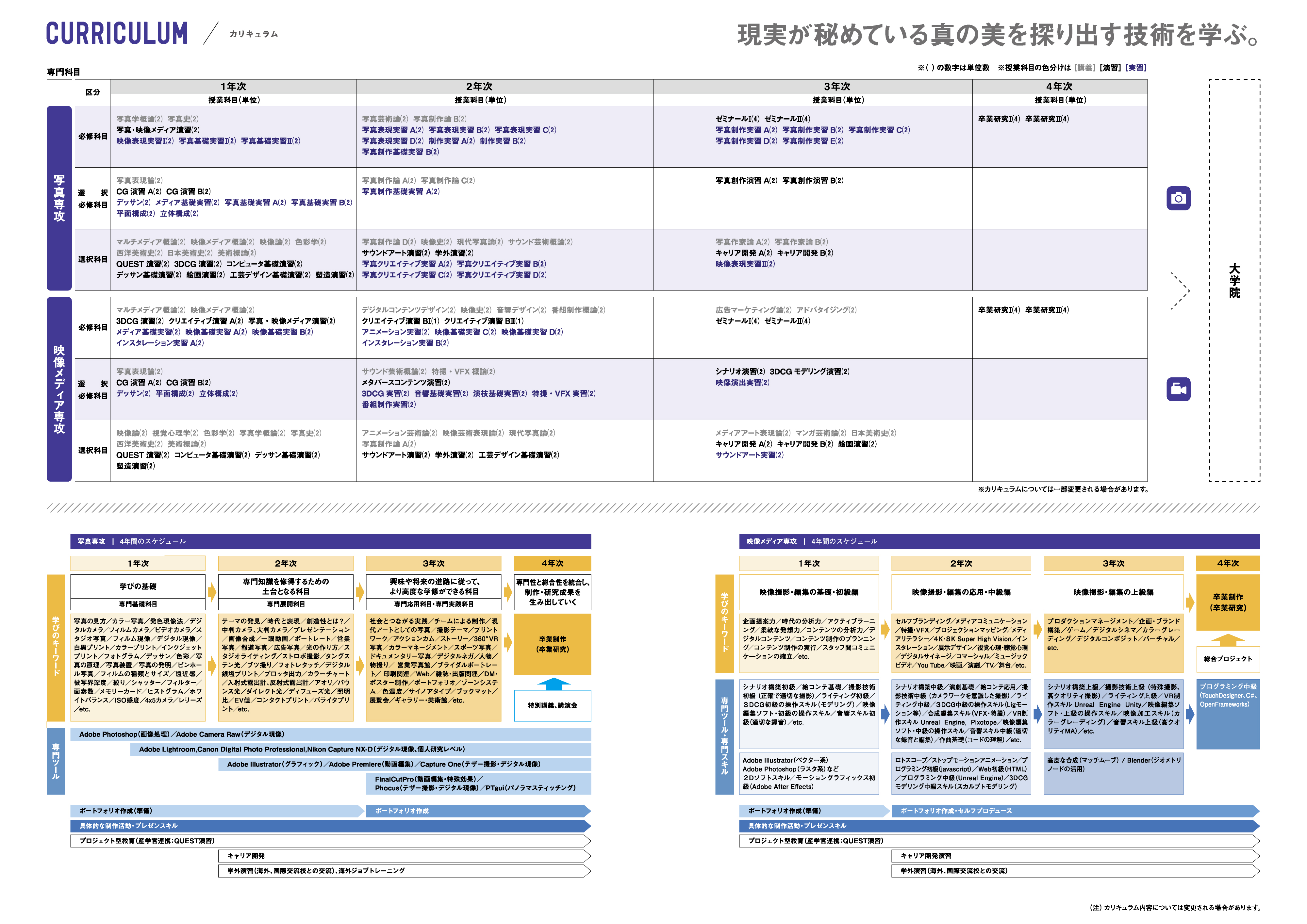Image resolution: width=1307 pixels, height=924 pixels.
Task: Click the ポートフォリオ作成・セルフプロデュース arrow bar
Action: click(x=1075, y=811)
